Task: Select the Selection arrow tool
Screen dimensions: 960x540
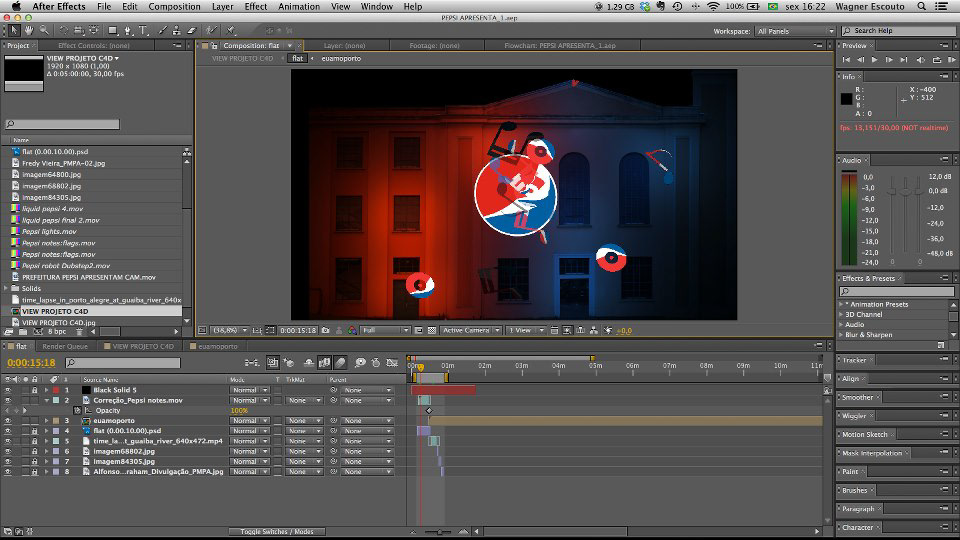Action: click(x=14, y=30)
